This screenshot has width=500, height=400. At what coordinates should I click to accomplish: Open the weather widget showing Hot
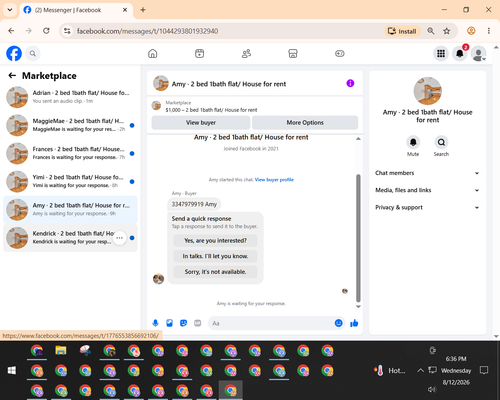coord(390,370)
